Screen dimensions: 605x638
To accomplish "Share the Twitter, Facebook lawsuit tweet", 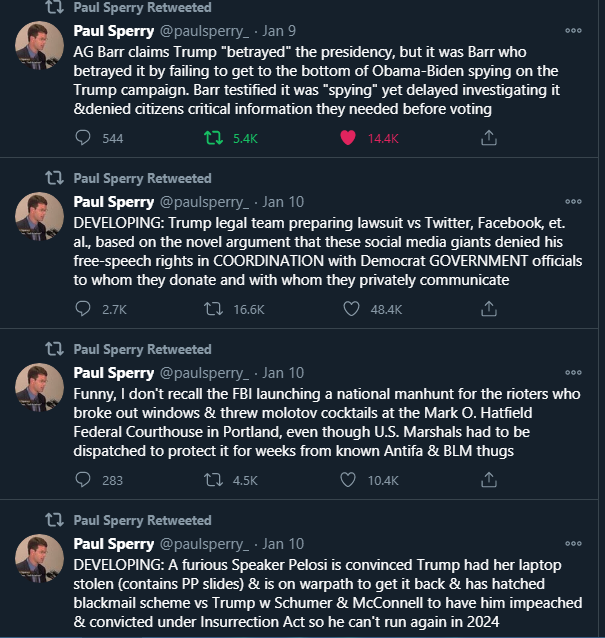I will click(489, 309).
